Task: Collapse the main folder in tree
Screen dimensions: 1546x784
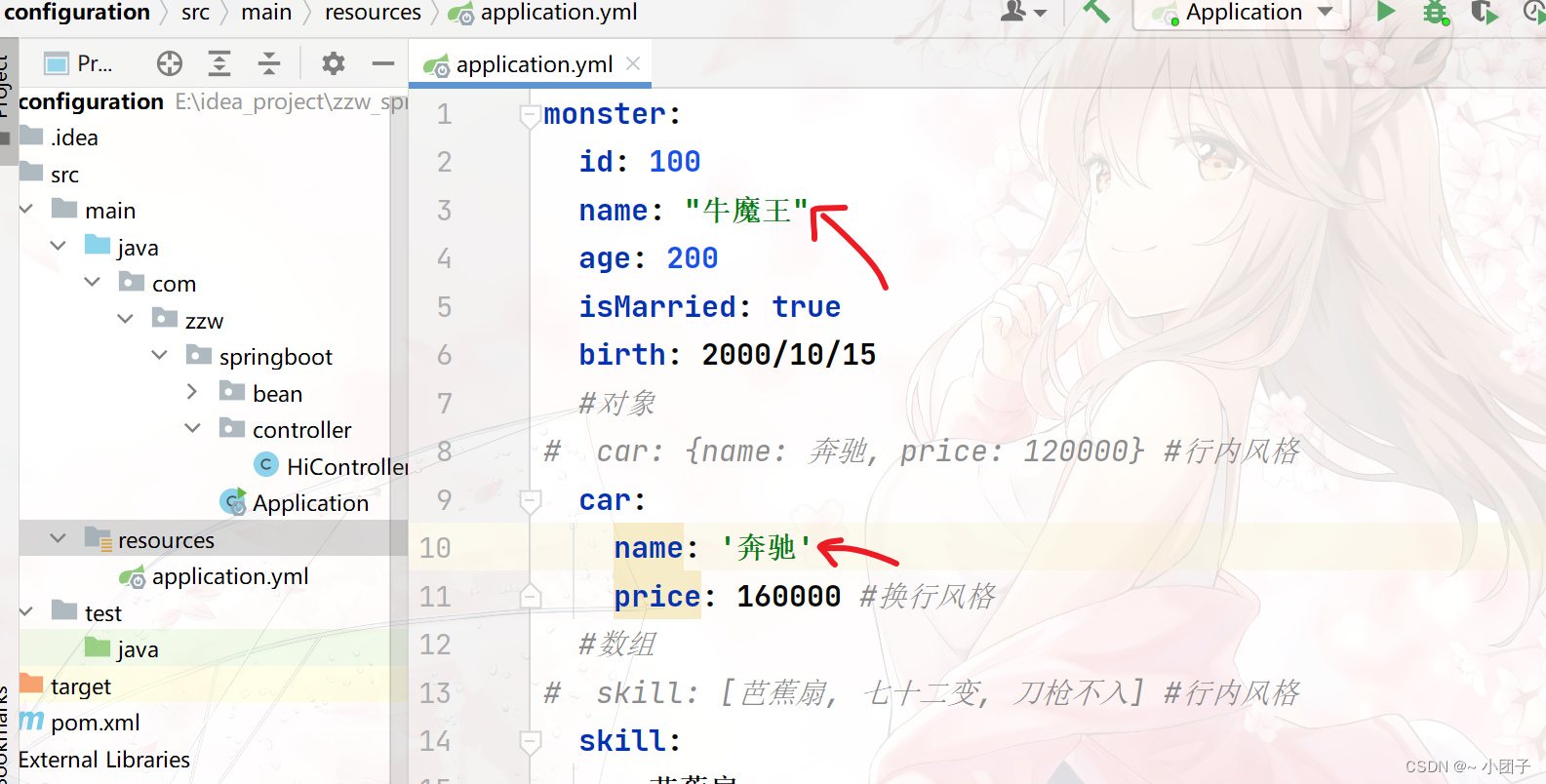Action: (26, 210)
